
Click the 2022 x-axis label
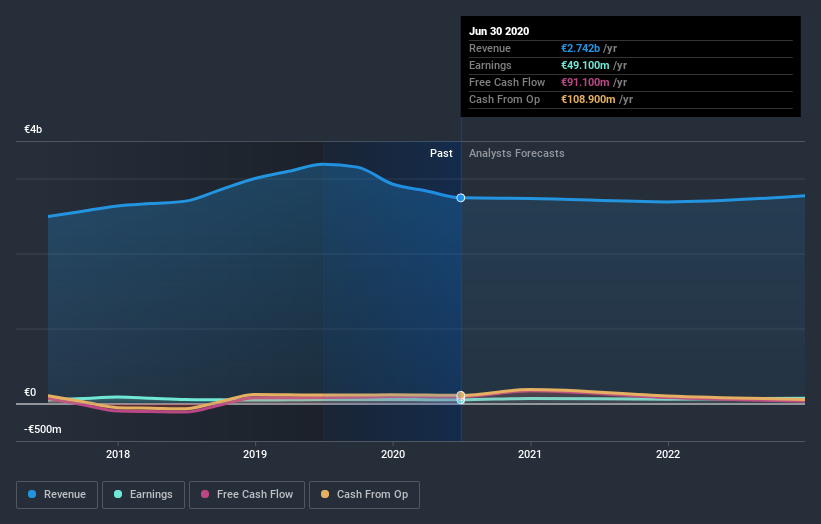[668, 454]
